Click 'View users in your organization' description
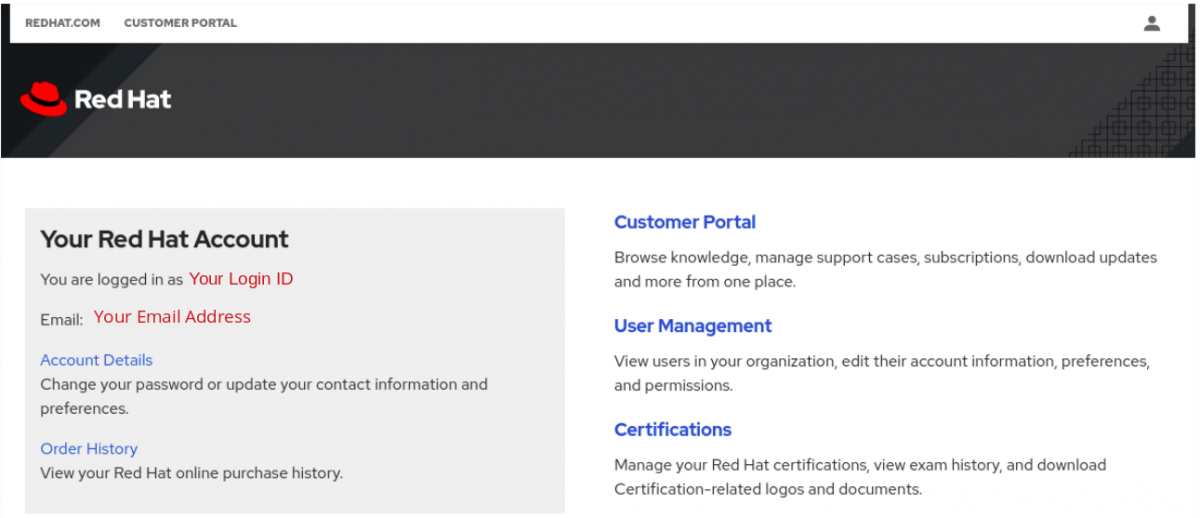This screenshot has width=1200, height=518. point(882,372)
